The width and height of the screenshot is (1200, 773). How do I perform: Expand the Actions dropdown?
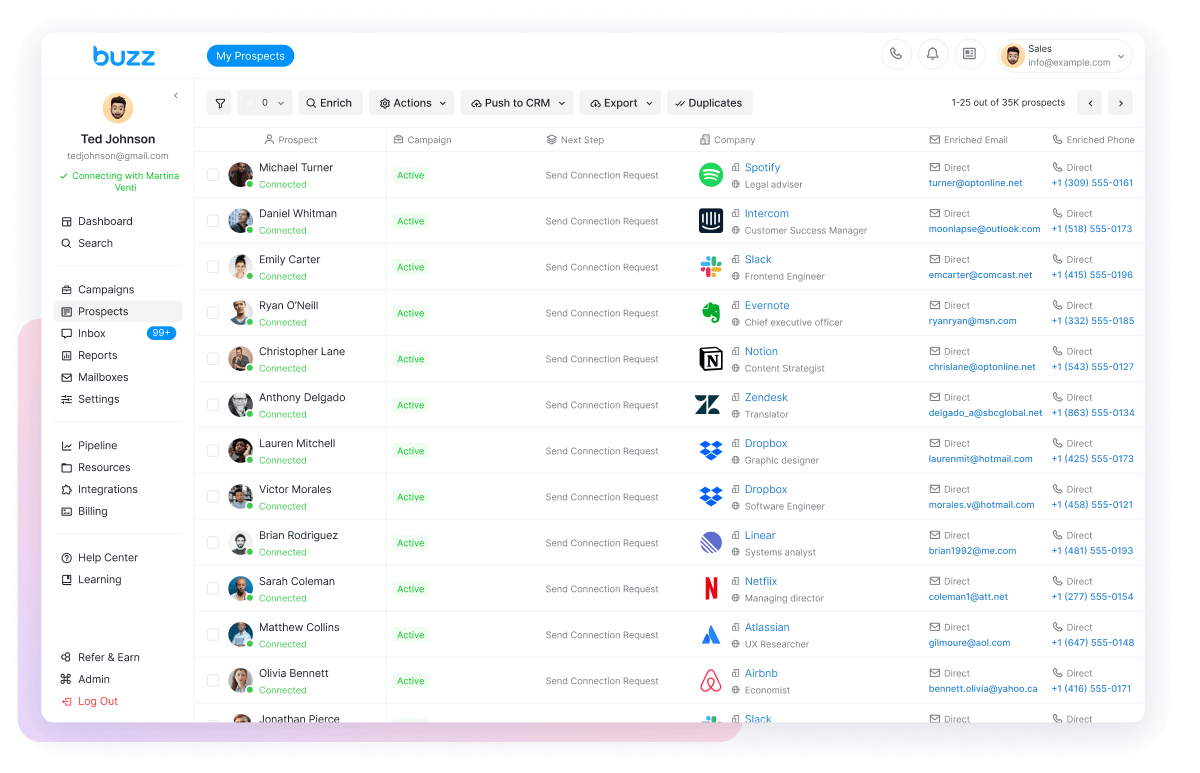[x=411, y=103]
